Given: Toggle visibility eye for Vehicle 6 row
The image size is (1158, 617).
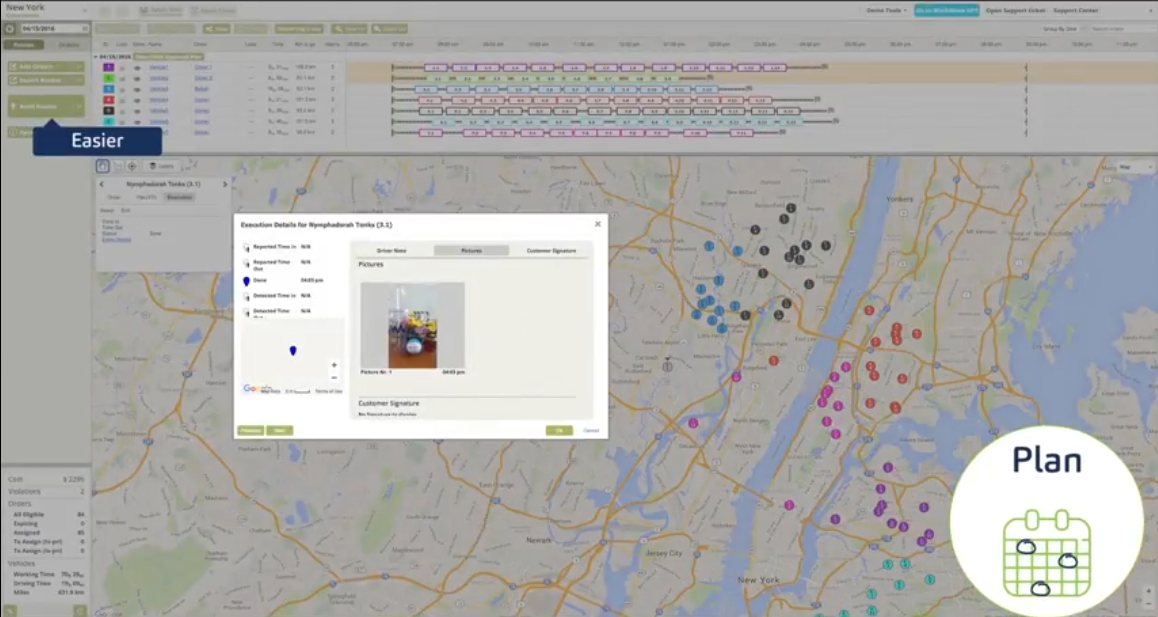Looking at the screenshot, I should 137,122.
